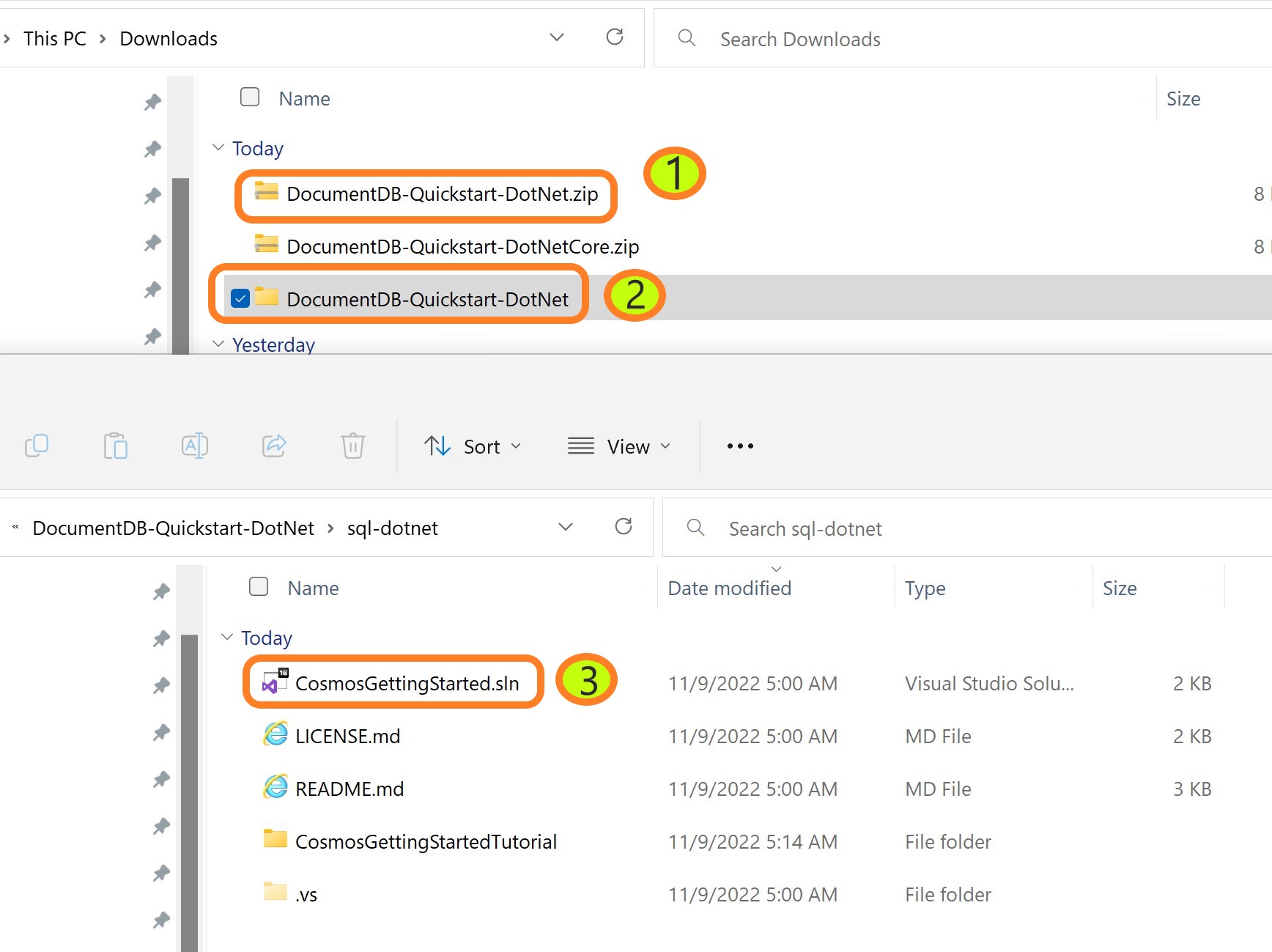Expand the truncated breadcrumb double-chevron

tap(15, 527)
